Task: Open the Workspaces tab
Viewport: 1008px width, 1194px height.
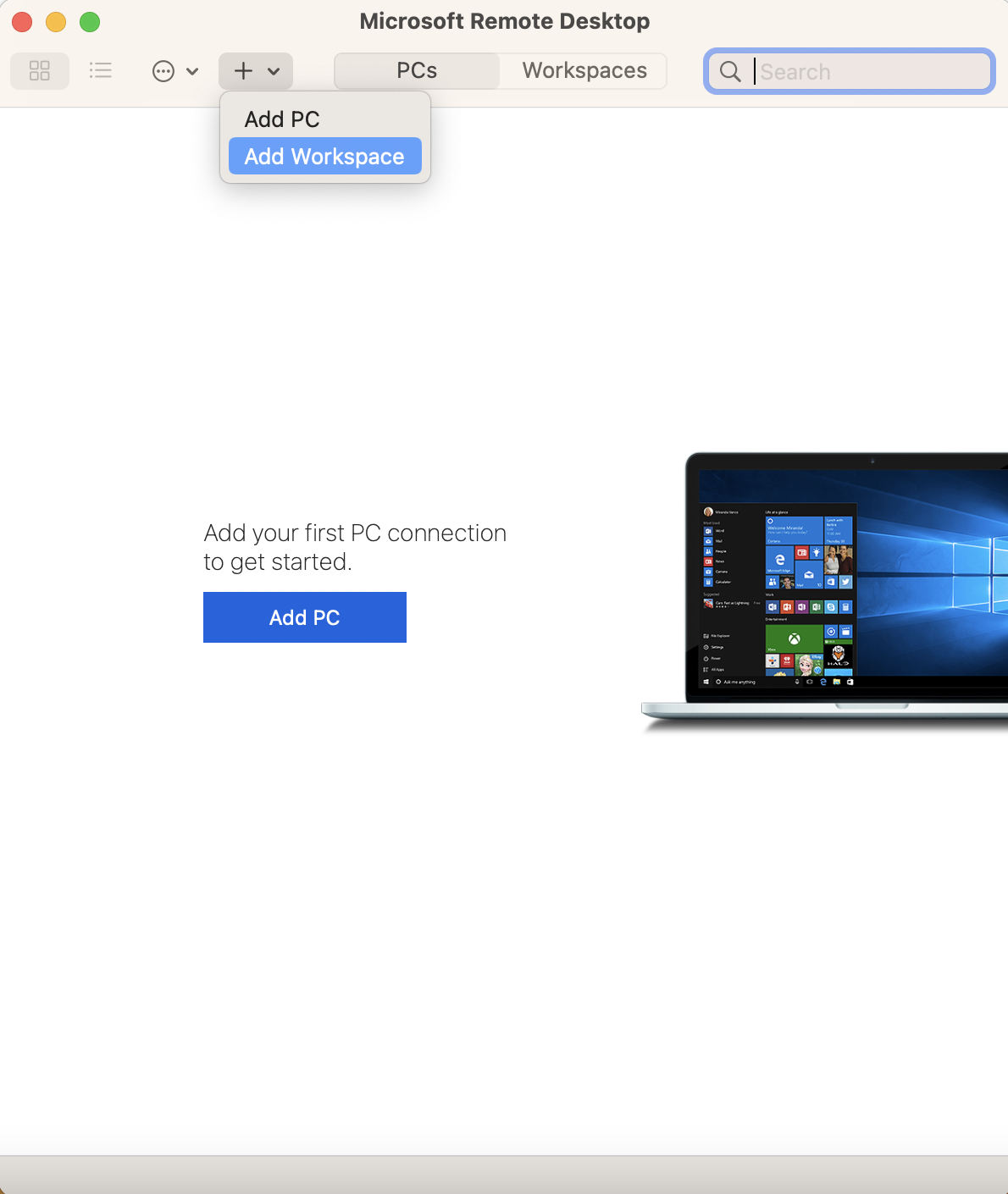Action: click(x=584, y=71)
